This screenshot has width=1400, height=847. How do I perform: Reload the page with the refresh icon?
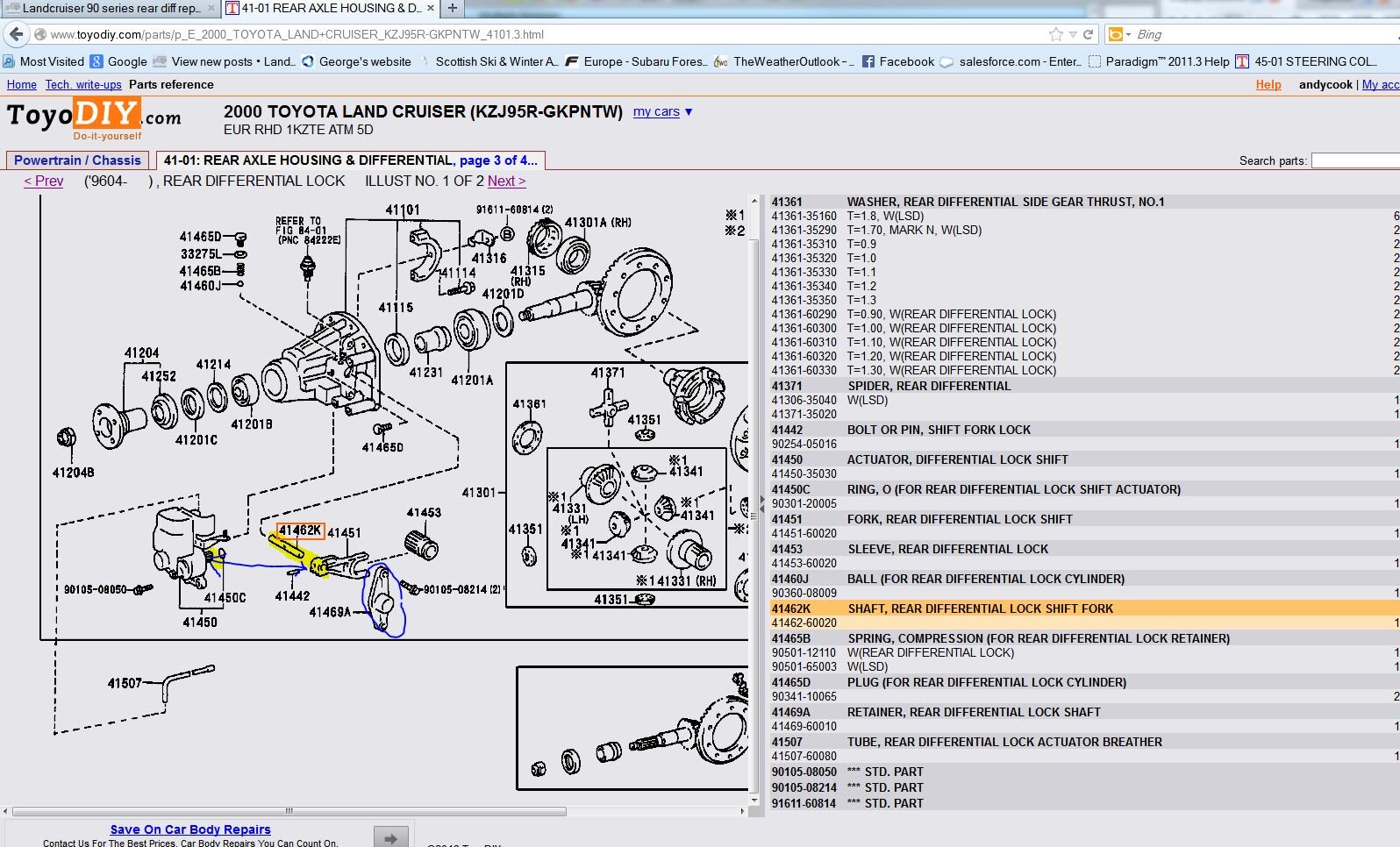click(x=1088, y=34)
